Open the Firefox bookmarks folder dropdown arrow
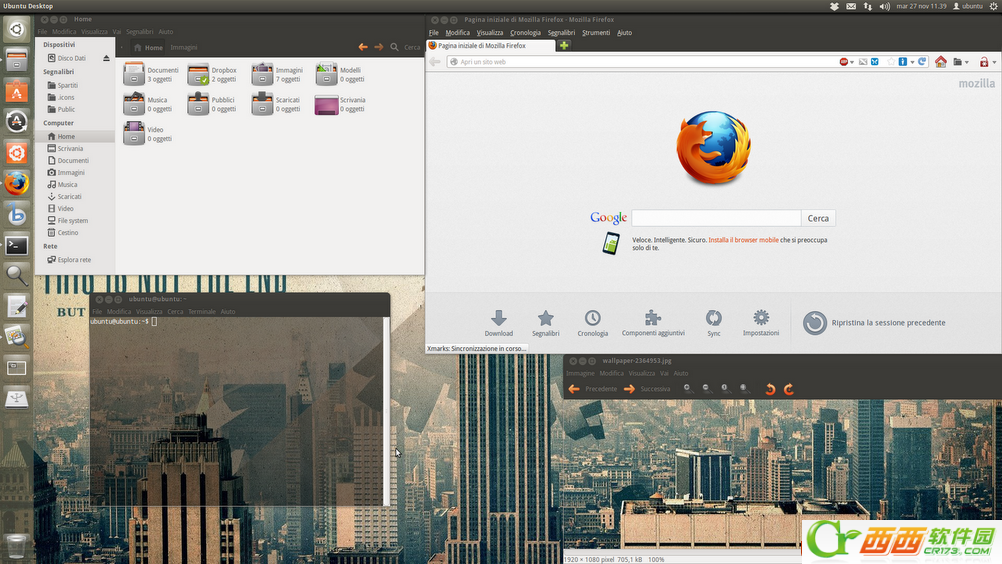This screenshot has width=1002, height=564. coord(967,63)
